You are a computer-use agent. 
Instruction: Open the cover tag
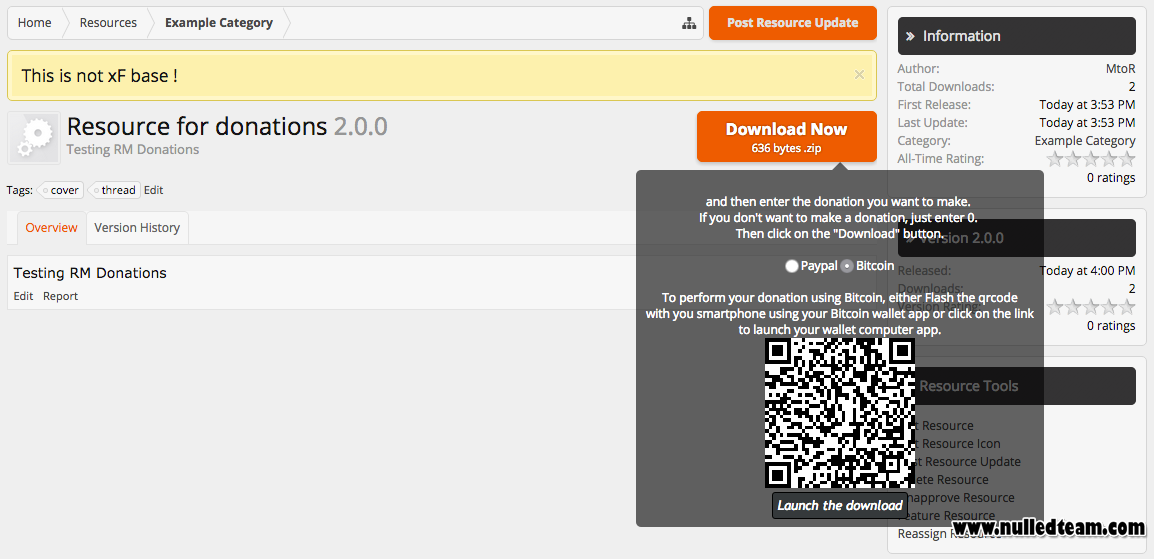click(x=60, y=190)
